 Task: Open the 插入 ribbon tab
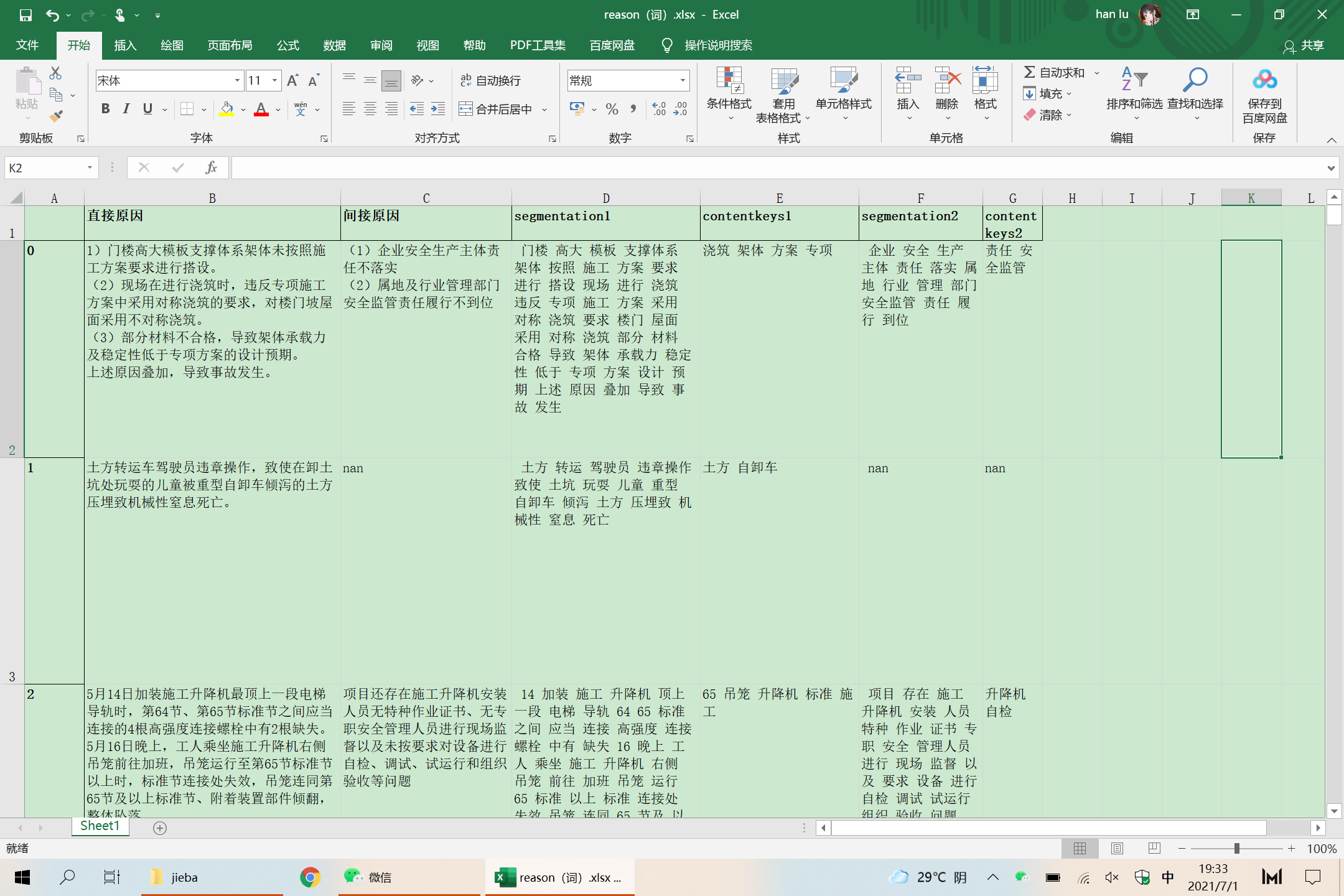coord(125,45)
